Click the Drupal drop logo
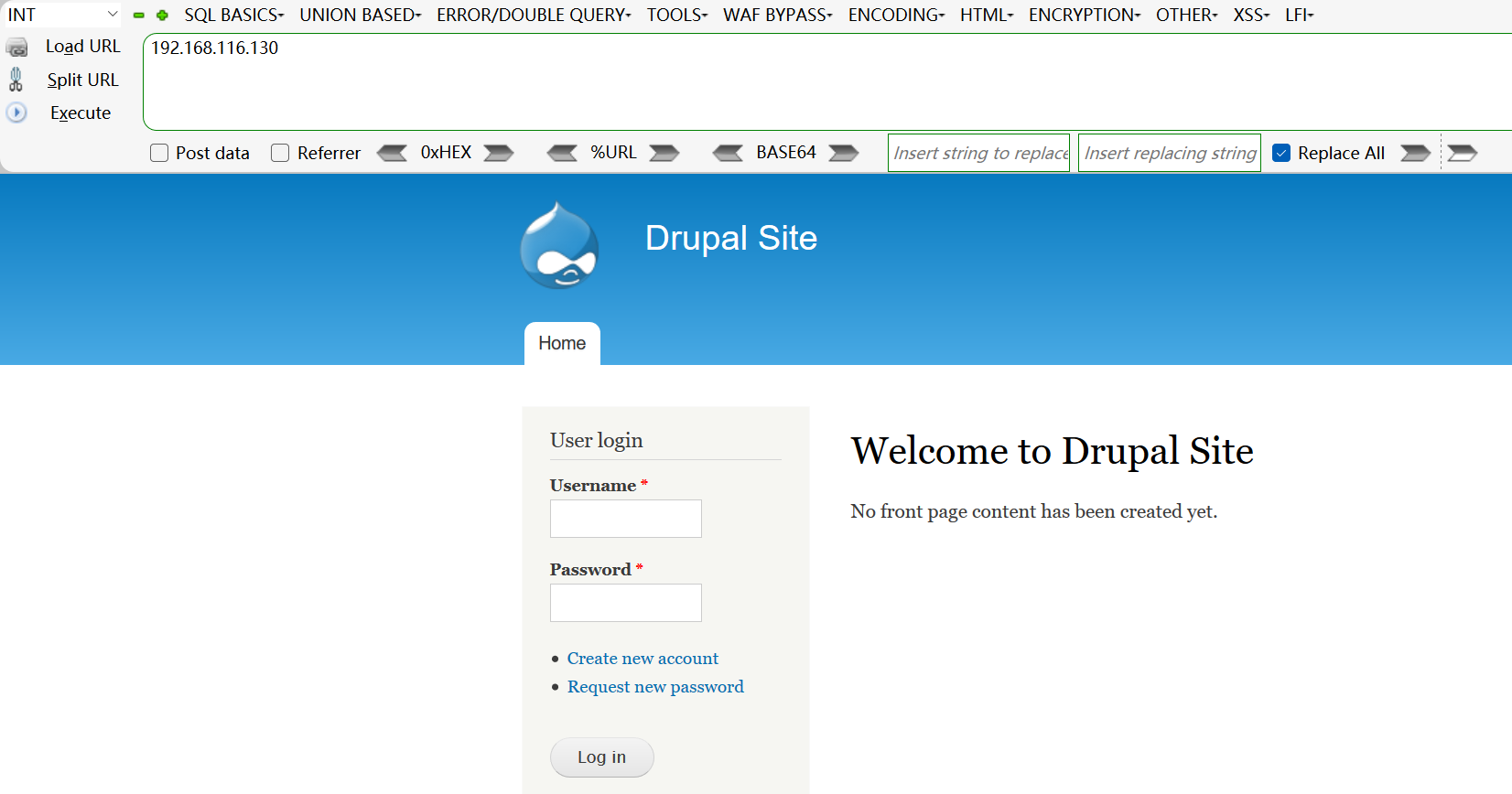The height and width of the screenshot is (794, 1512). click(559, 245)
